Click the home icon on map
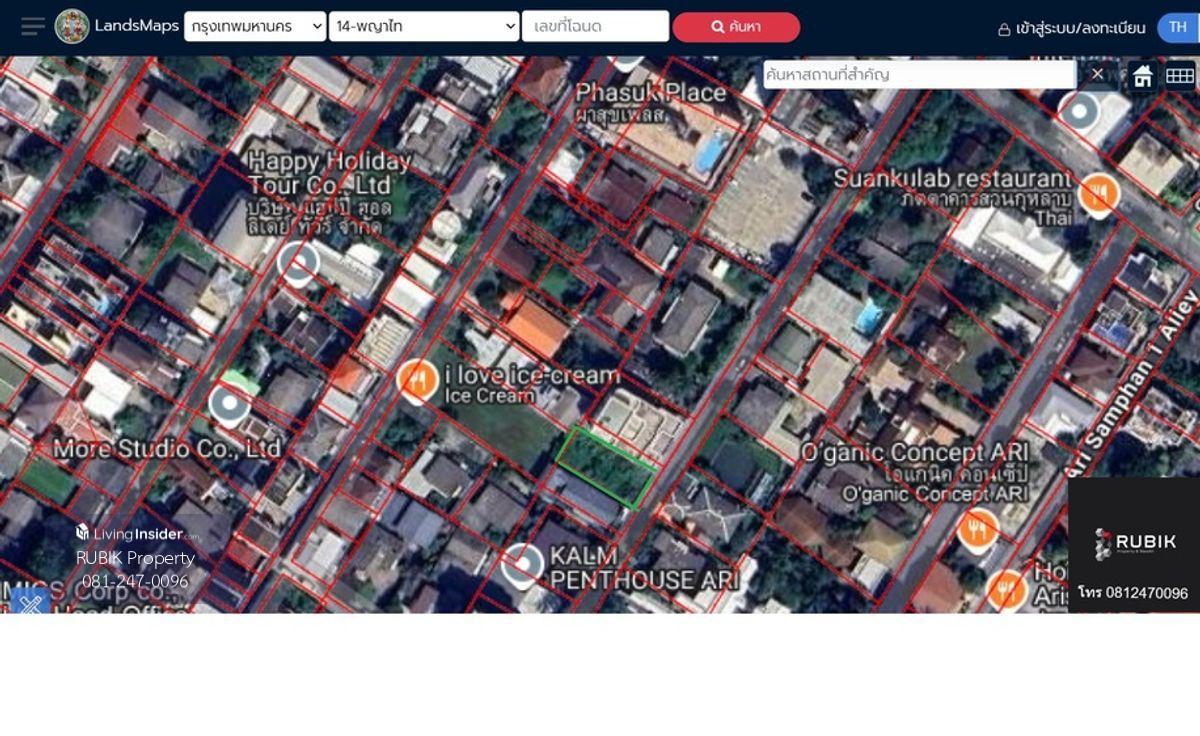This screenshot has height=736, width=1200. tap(1142, 76)
